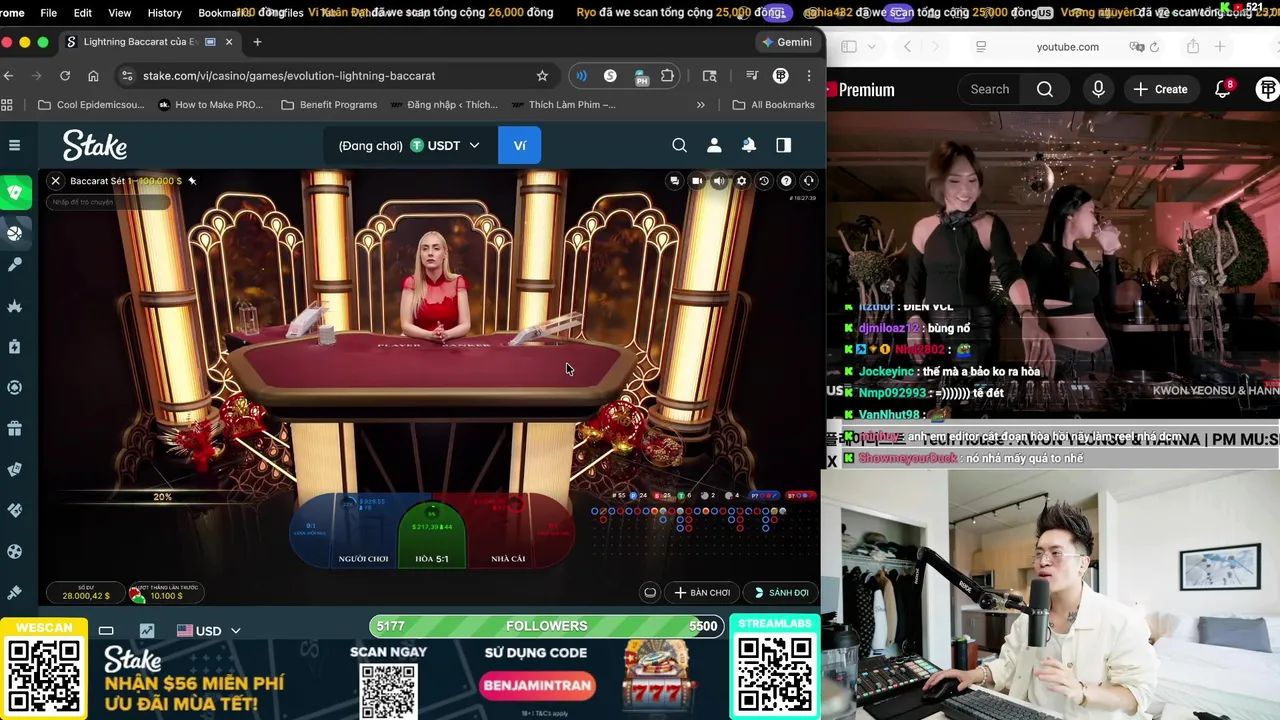Click youtube.com address in Safari window
The height and width of the screenshot is (720, 1280).
[1067, 47]
